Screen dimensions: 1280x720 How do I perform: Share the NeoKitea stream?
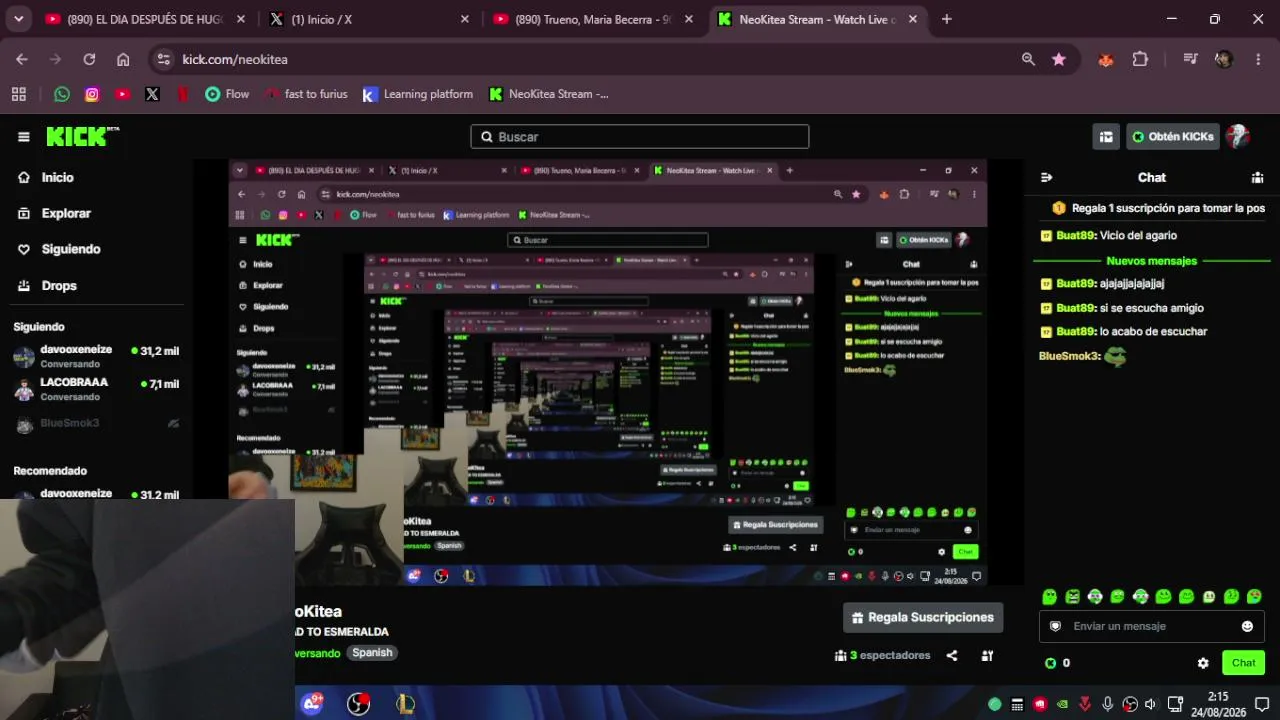pos(952,656)
